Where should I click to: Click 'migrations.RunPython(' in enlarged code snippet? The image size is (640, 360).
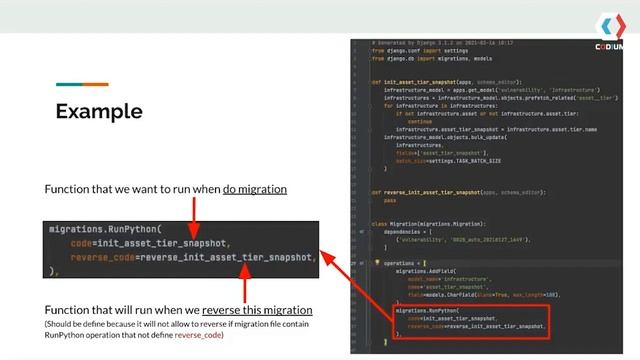click(x=105, y=229)
